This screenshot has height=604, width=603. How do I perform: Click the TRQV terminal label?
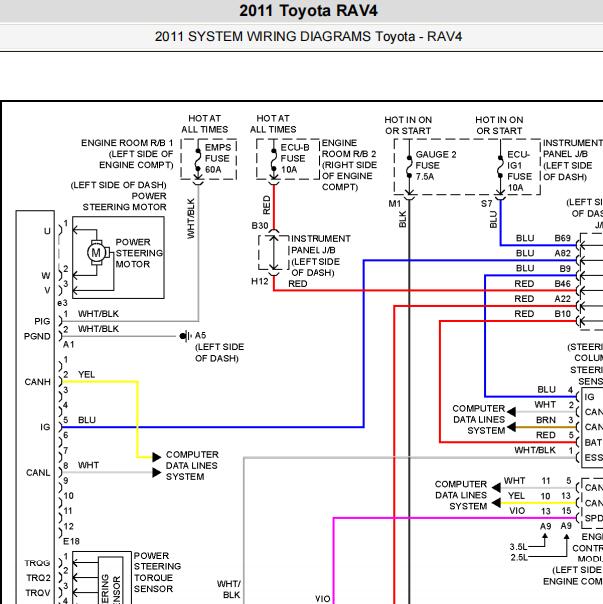tap(38, 593)
